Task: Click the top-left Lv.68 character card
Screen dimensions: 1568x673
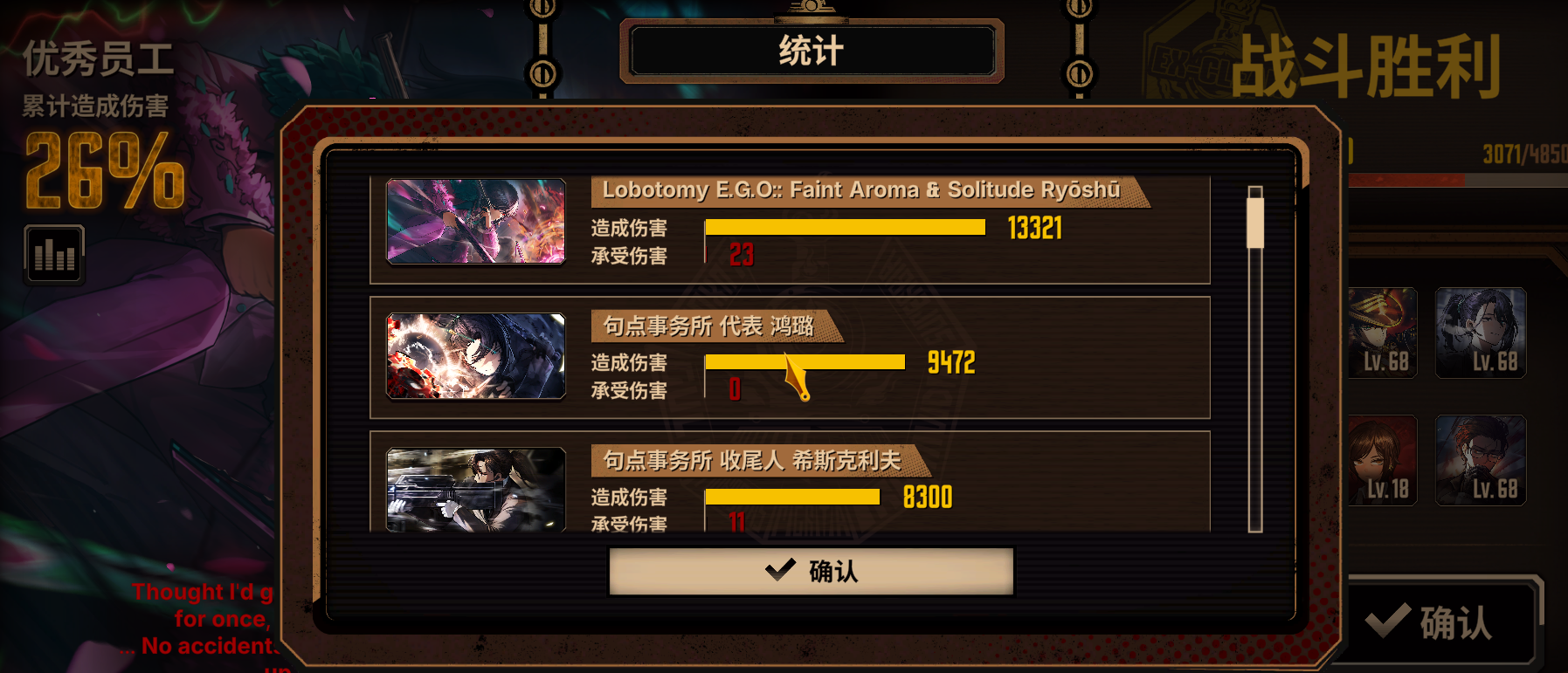Action: click(x=1383, y=333)
